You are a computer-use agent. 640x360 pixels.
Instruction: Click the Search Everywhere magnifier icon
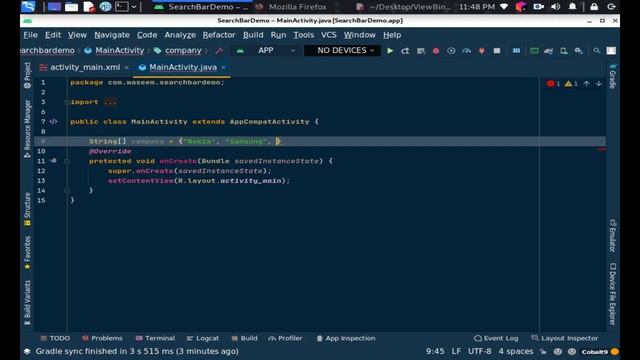(596, 51)
